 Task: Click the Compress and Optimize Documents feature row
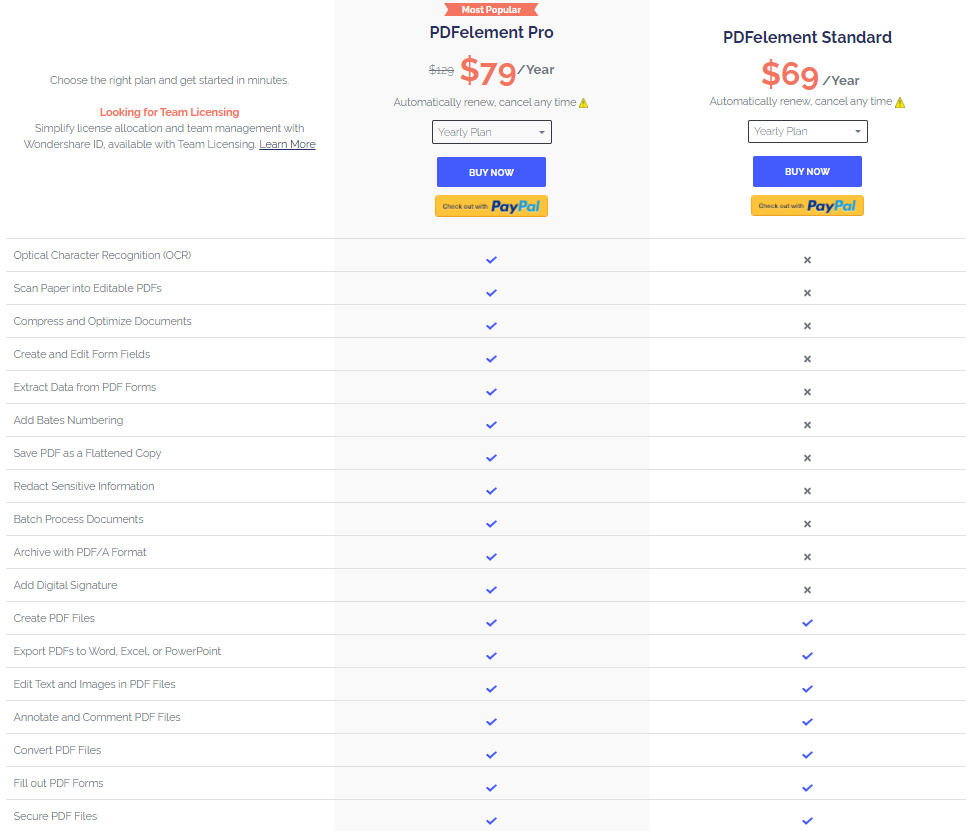point(102,321)
